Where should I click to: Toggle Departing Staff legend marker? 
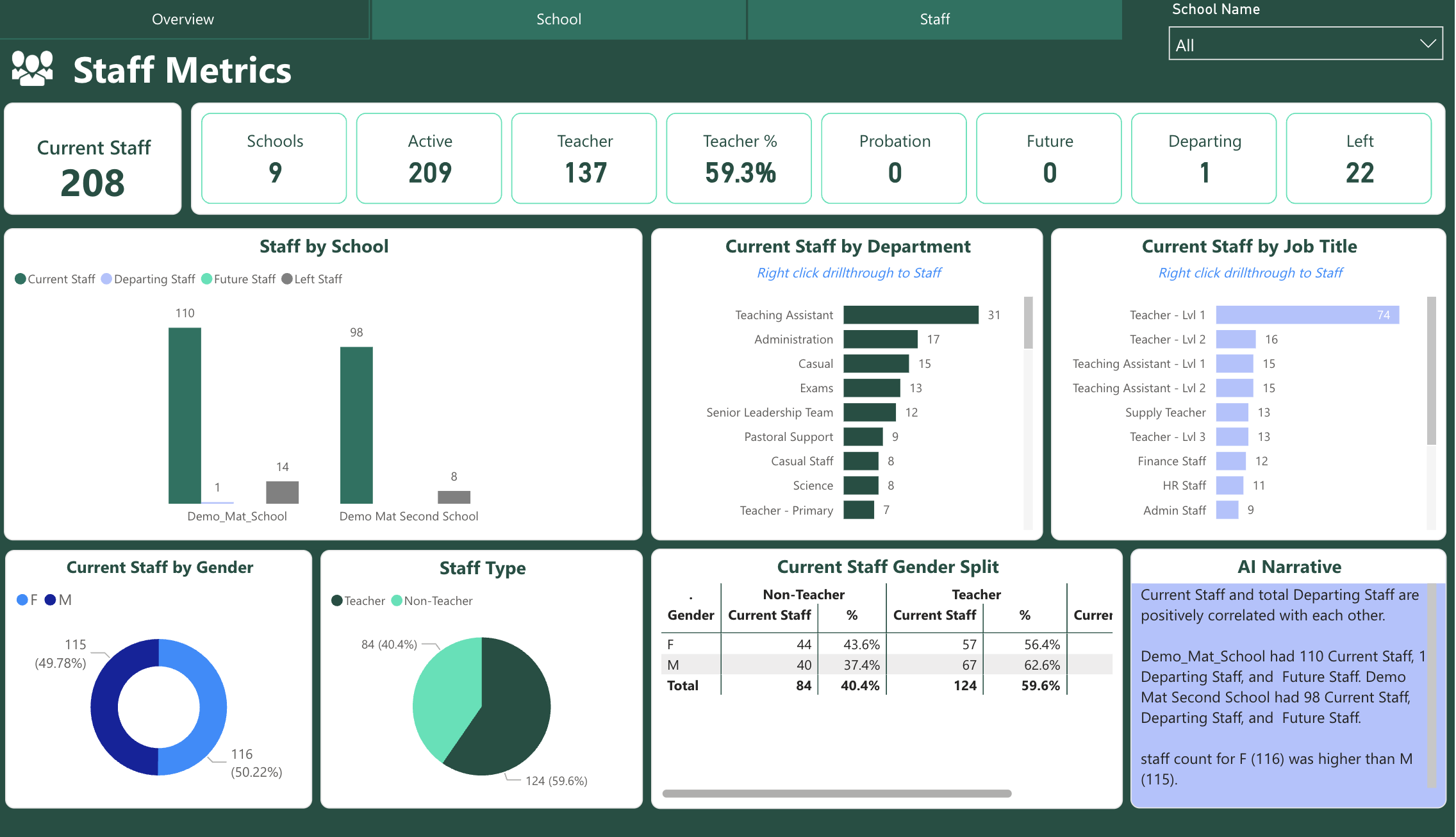(107, 279)
